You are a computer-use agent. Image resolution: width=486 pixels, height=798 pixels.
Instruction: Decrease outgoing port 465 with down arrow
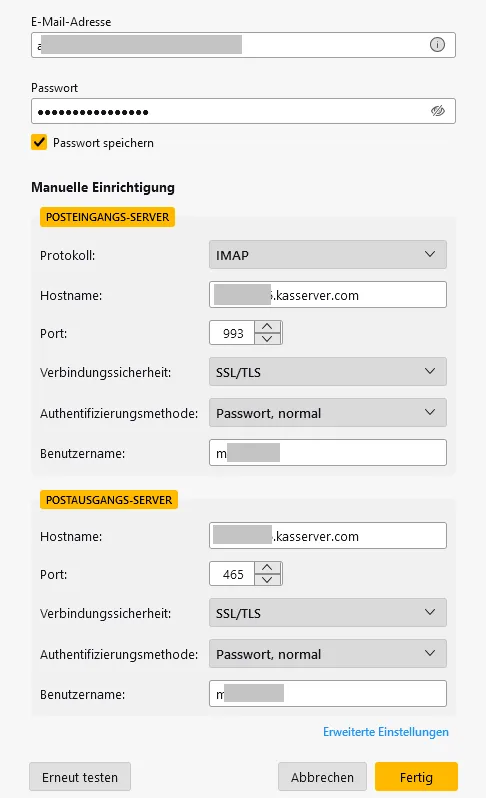(268, 580)
